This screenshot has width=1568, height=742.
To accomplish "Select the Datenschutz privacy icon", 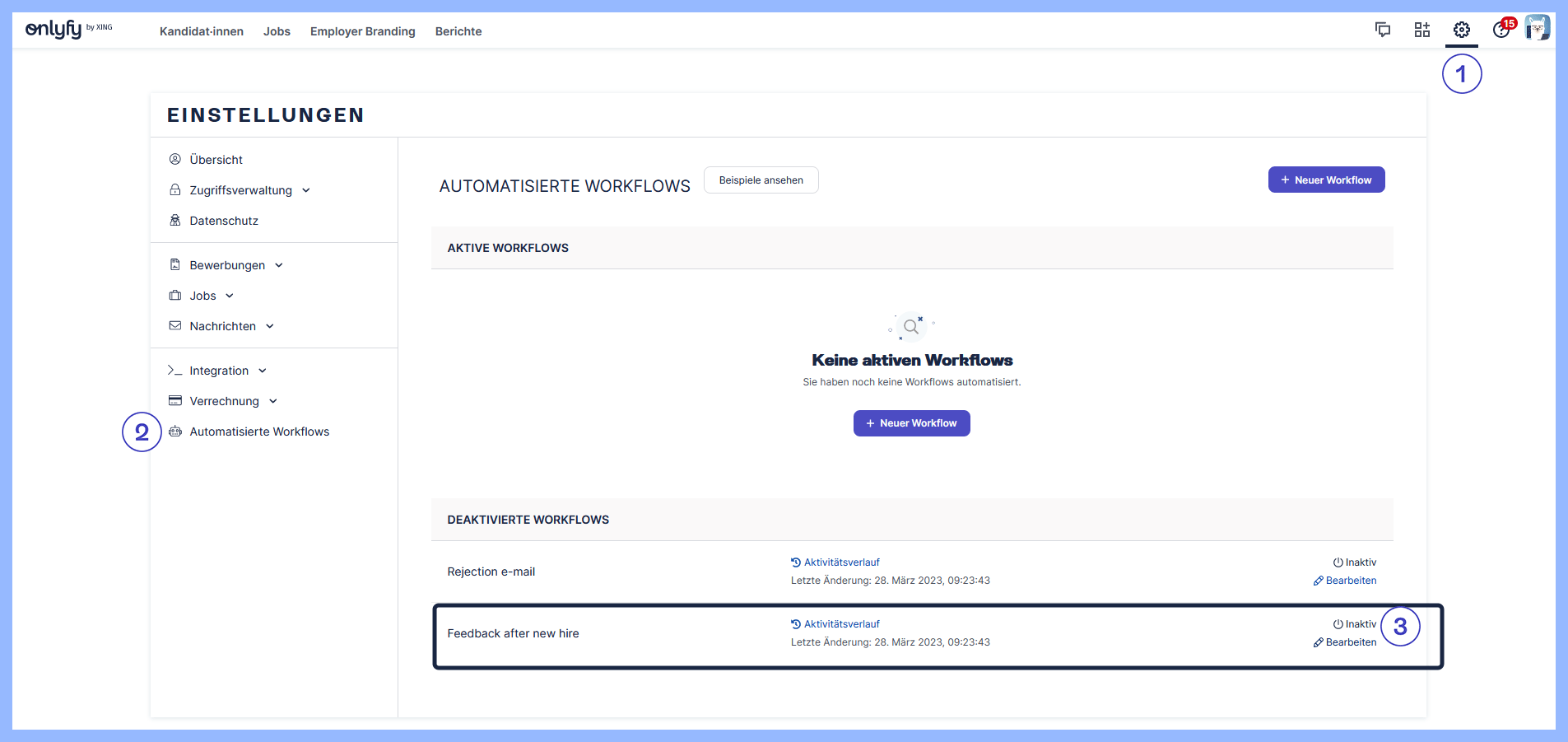I will coord(174,220).
